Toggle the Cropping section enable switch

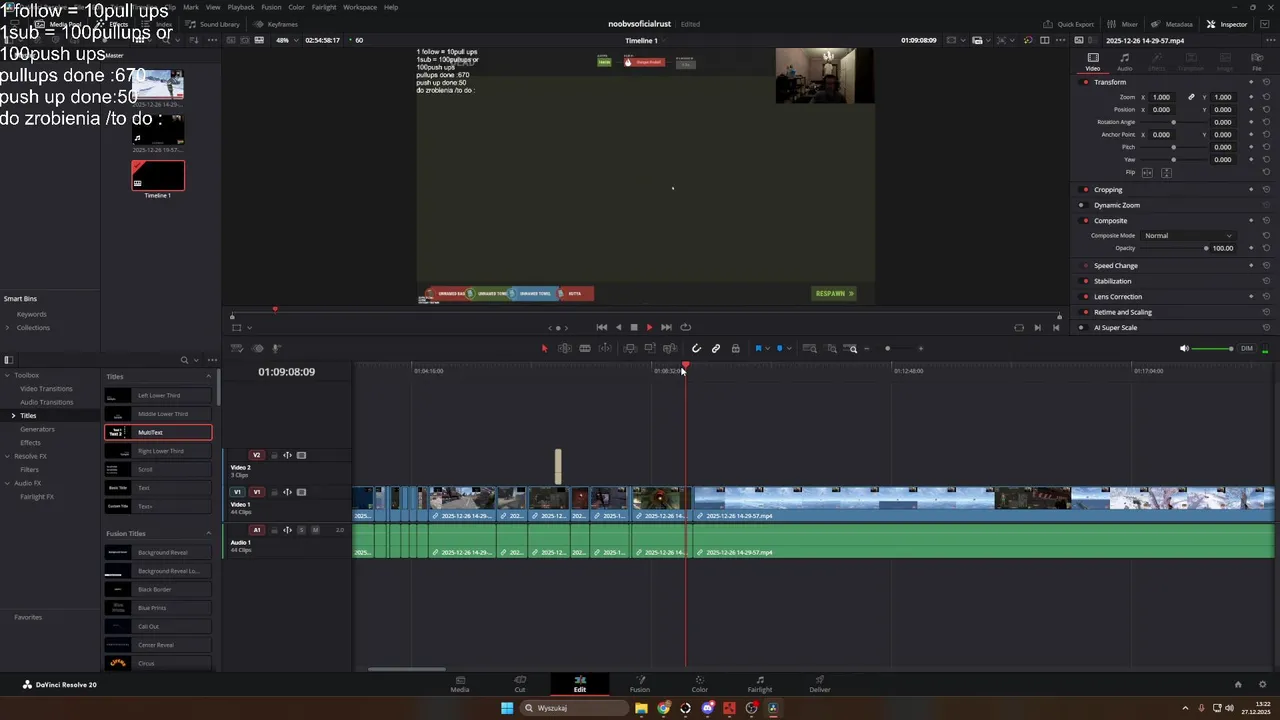coord(1086,189)
